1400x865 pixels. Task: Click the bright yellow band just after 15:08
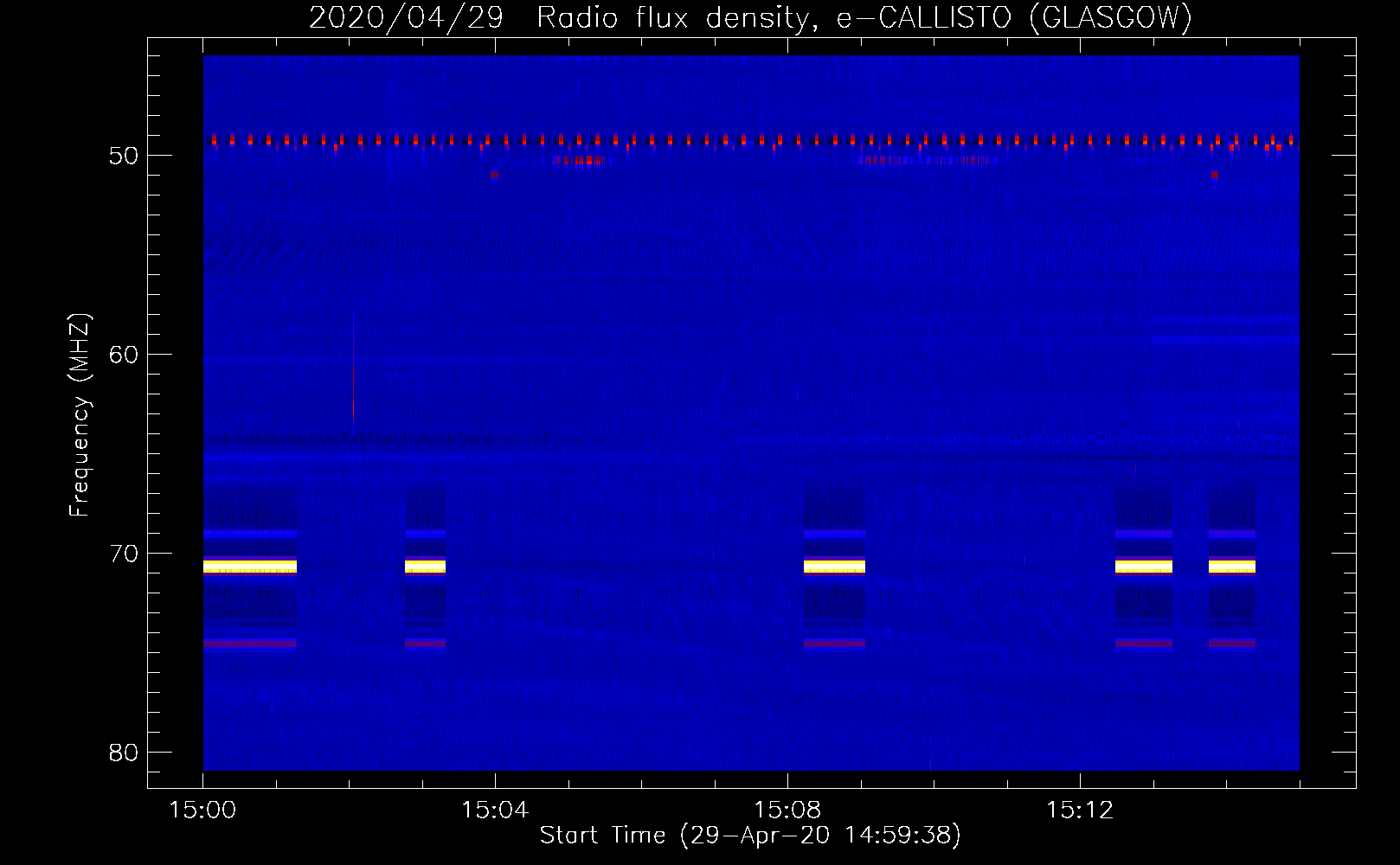pos(834,567)
